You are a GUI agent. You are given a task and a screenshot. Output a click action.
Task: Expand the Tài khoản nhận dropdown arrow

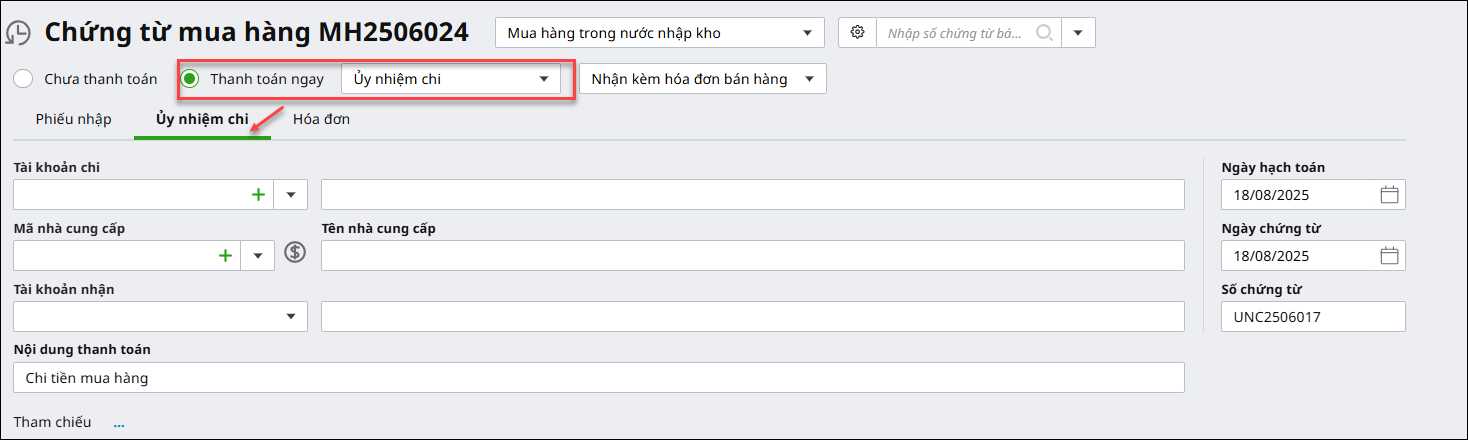[x=291, y=316]
